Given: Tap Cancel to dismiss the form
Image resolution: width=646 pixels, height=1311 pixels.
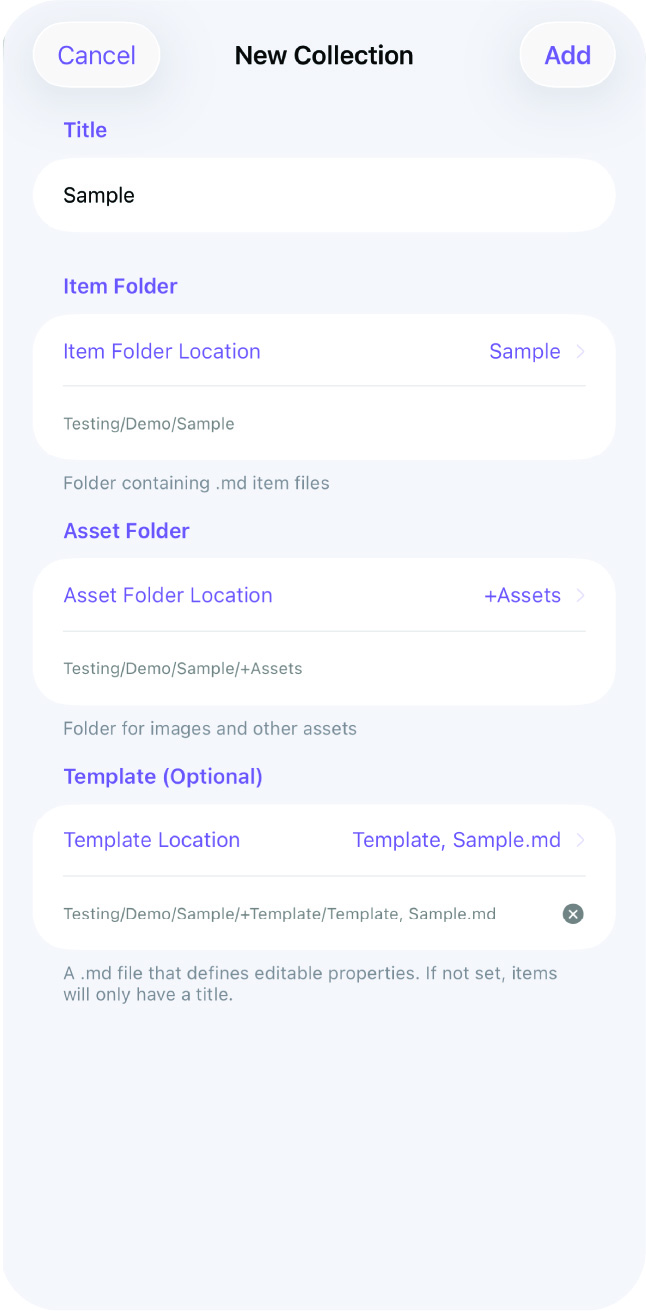Looking at the screenshot, I should point(96,55).
